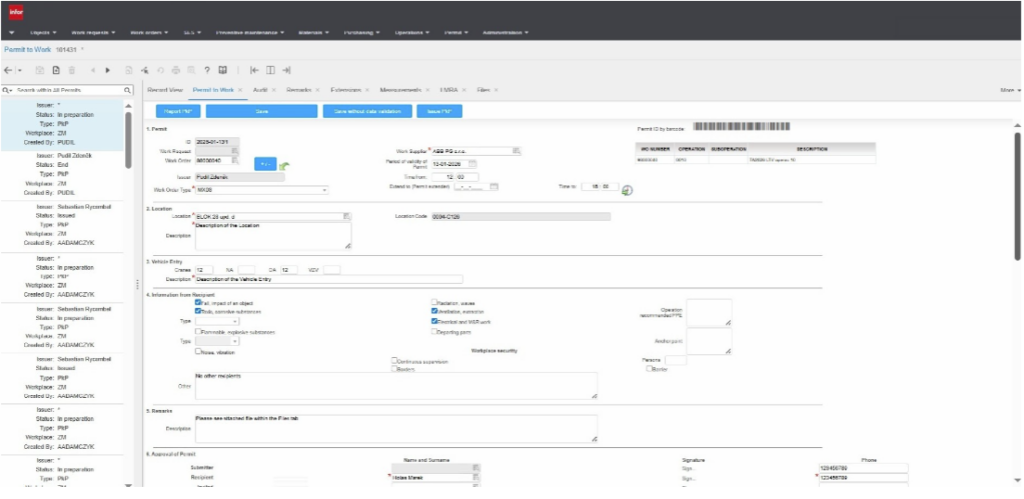Click the Permit to Work breadcrumb link
Viewport: 1024px width, 499px height.
(x=27, y=50)
